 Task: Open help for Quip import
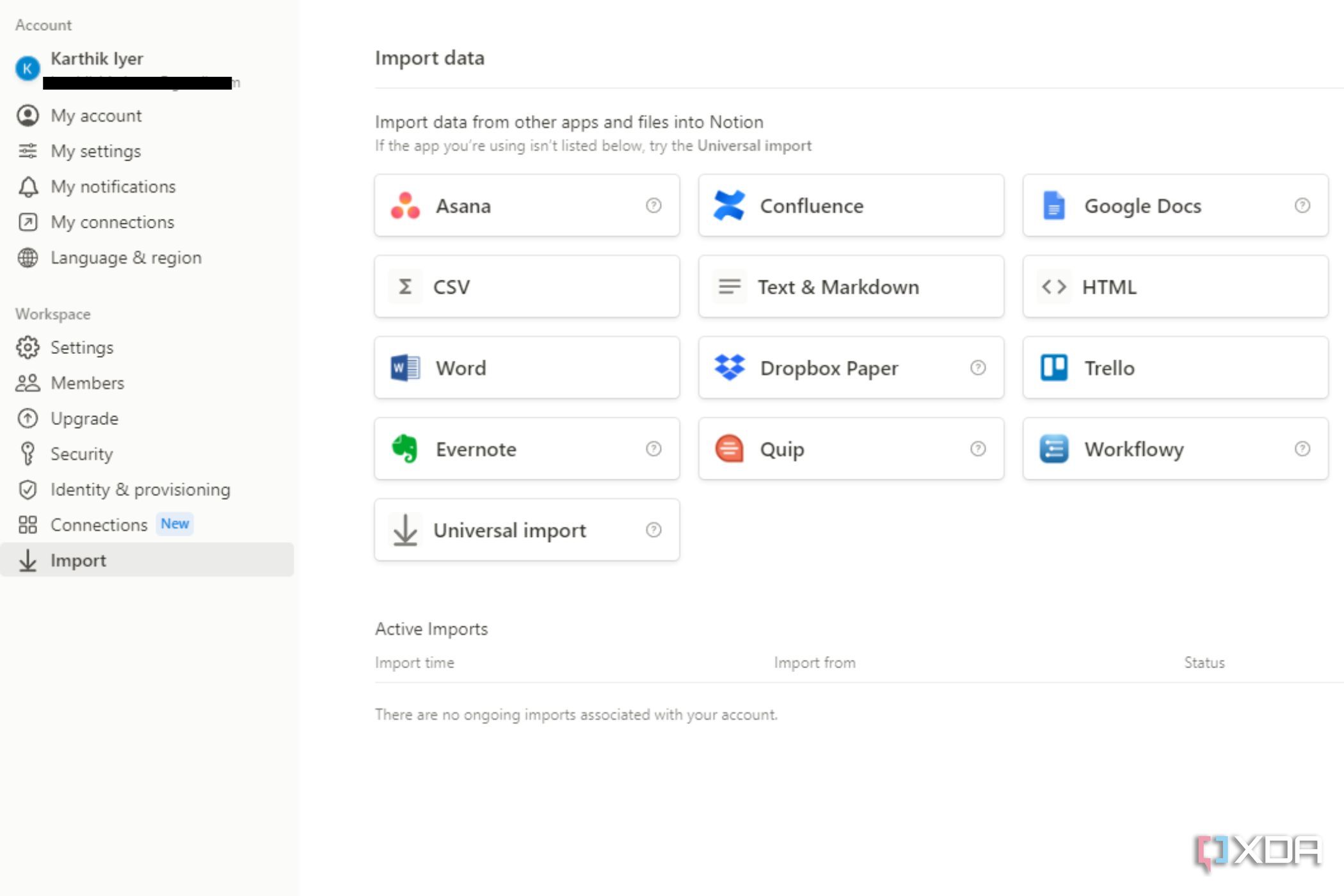978,449
